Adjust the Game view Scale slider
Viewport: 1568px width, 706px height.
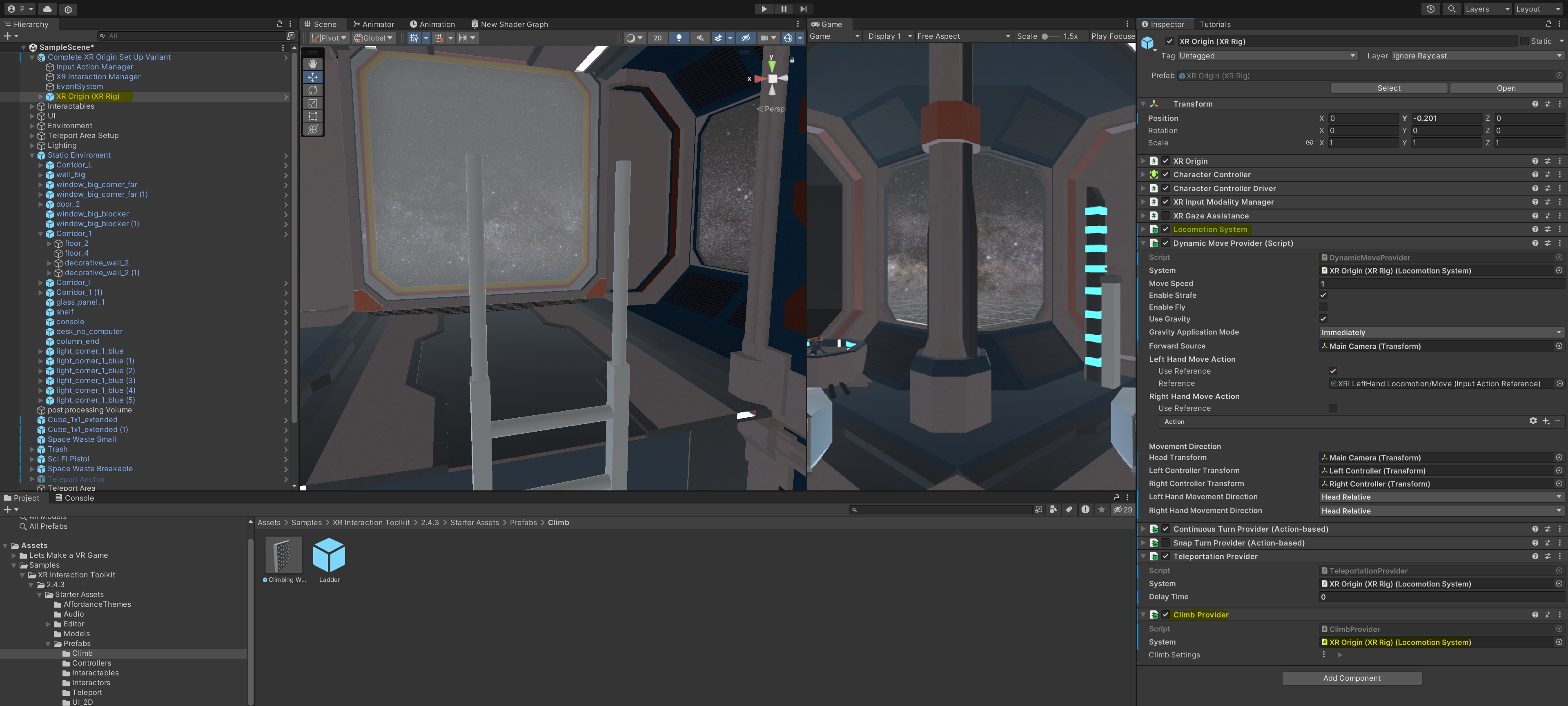click(1046, 36)
